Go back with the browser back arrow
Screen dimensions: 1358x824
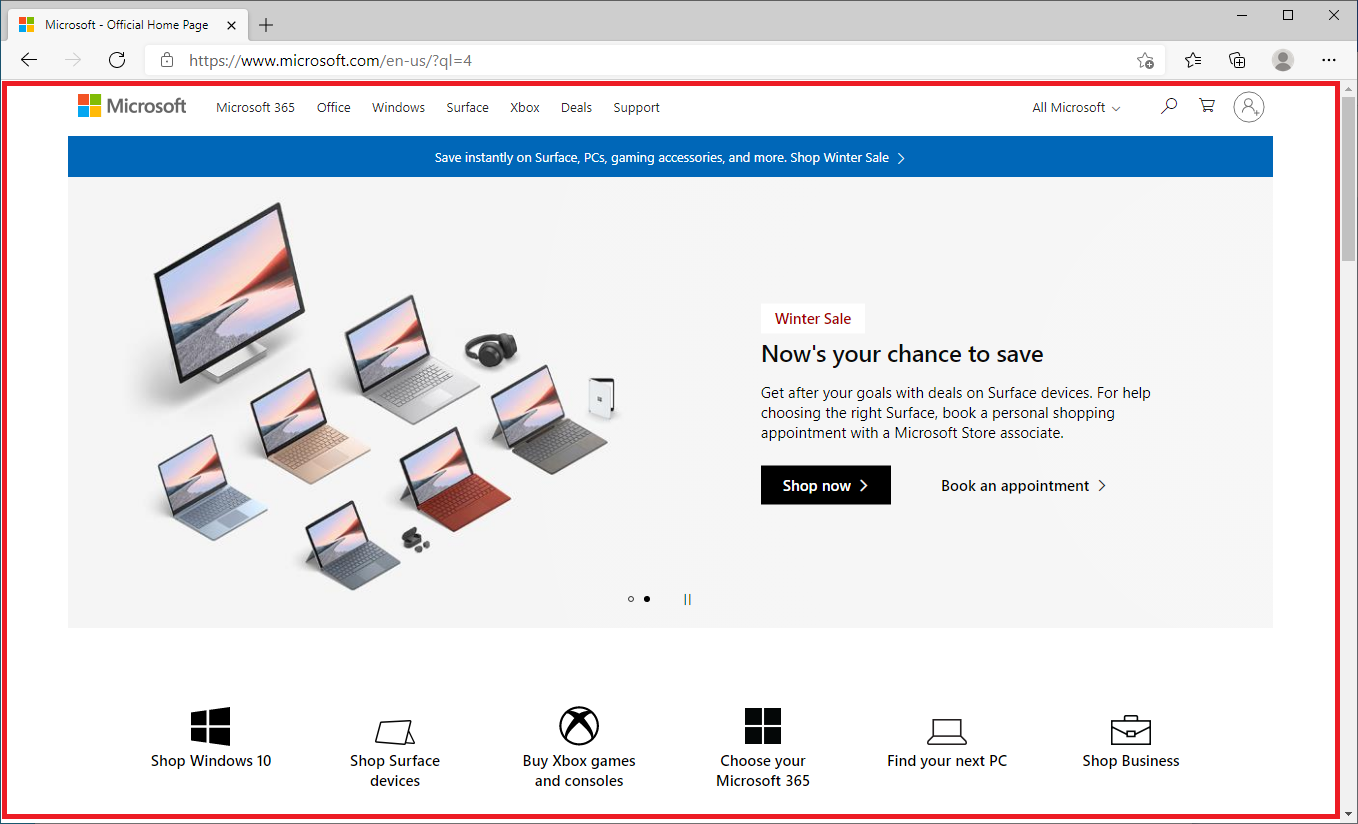[x=29, y=60]
